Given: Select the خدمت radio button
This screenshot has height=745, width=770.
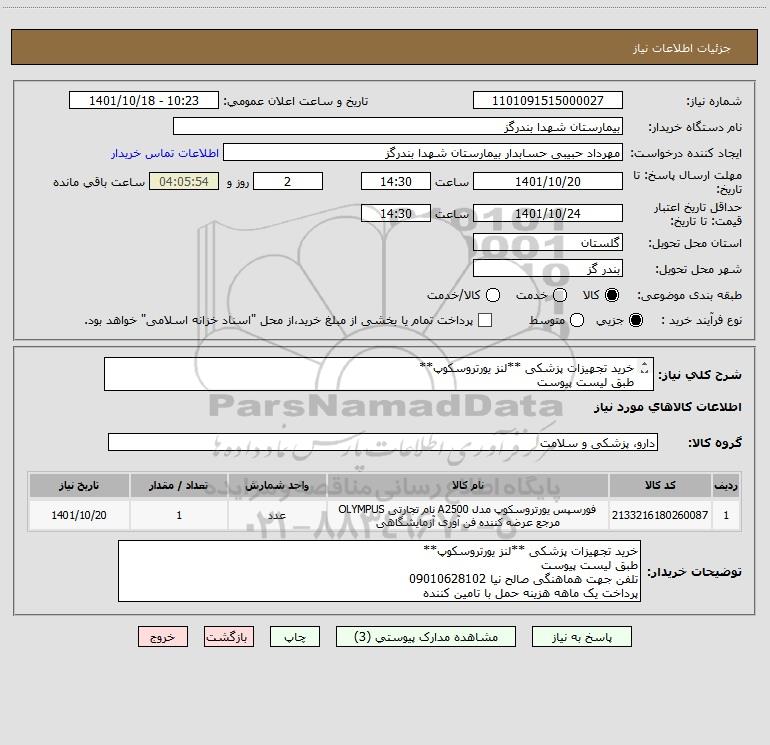Looking at the screenshot, I should [560, 295].
